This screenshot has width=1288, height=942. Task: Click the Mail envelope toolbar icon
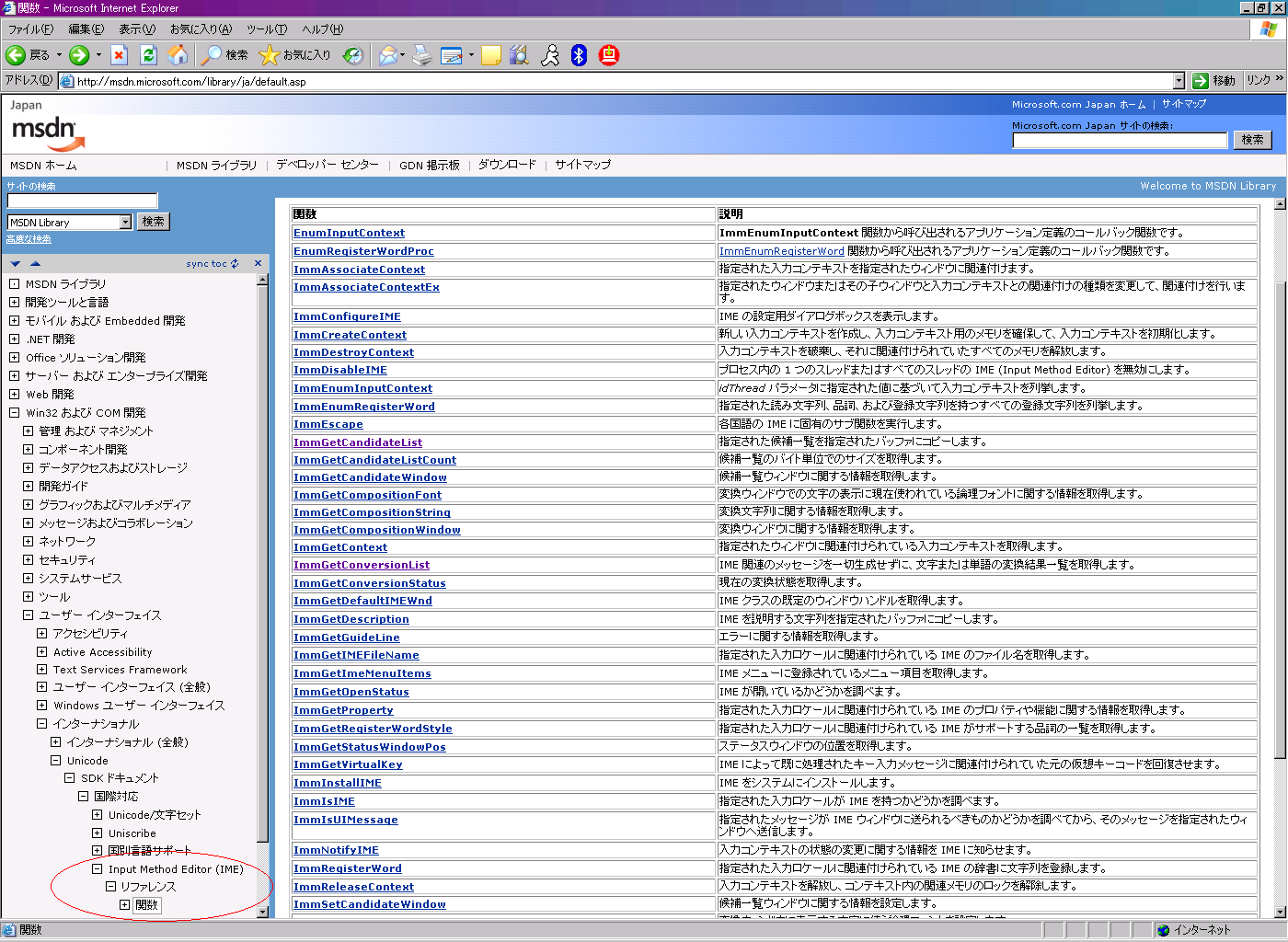[388, 55]
